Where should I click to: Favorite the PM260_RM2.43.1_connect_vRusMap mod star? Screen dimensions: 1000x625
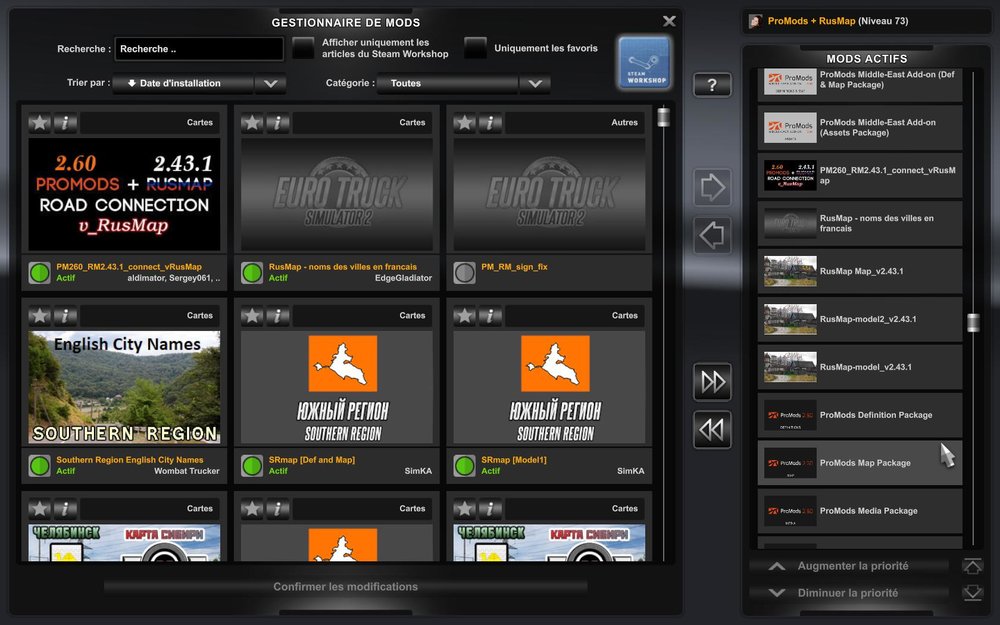[x=40, y=122]
